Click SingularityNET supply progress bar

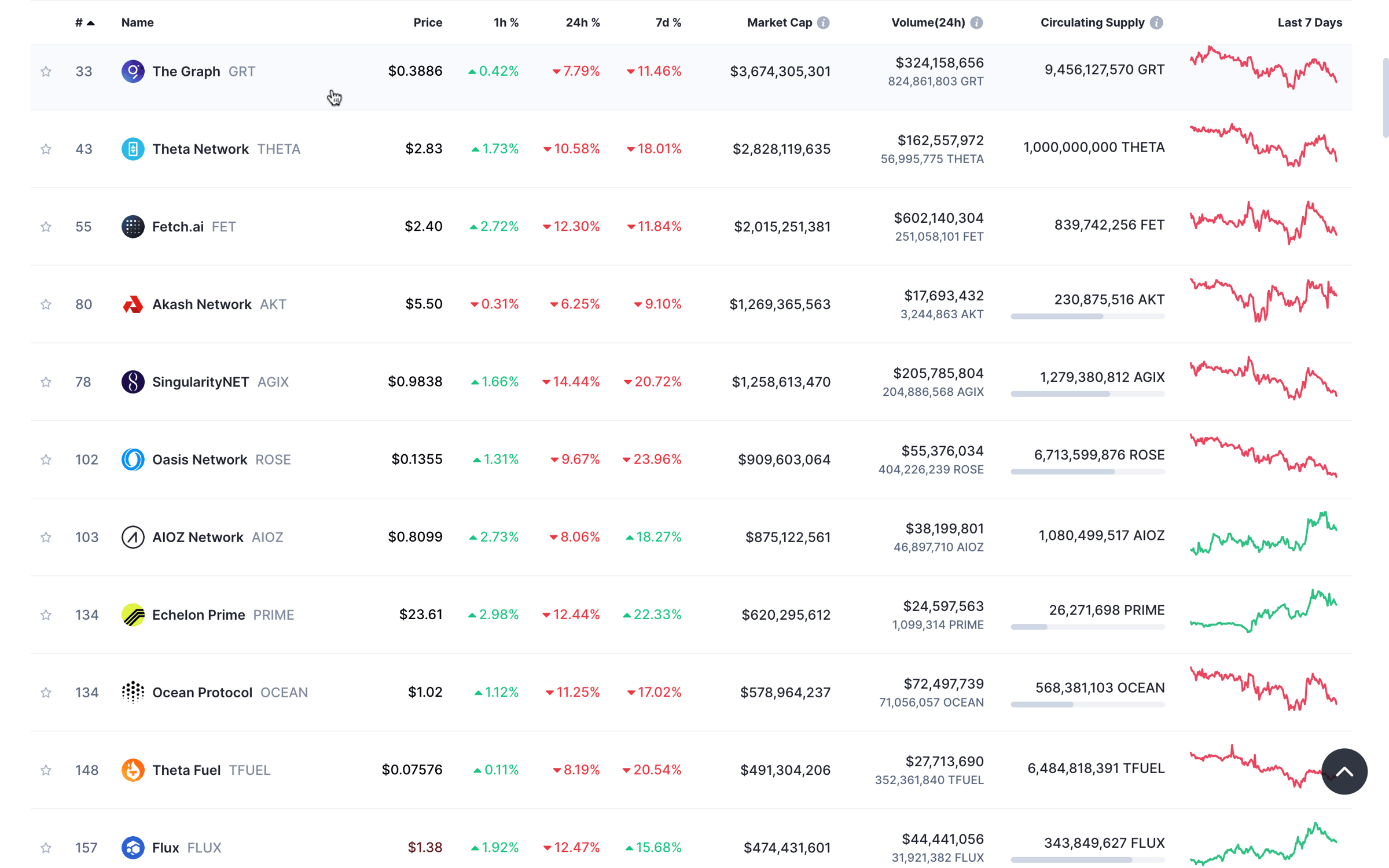tap(1087, 394)
